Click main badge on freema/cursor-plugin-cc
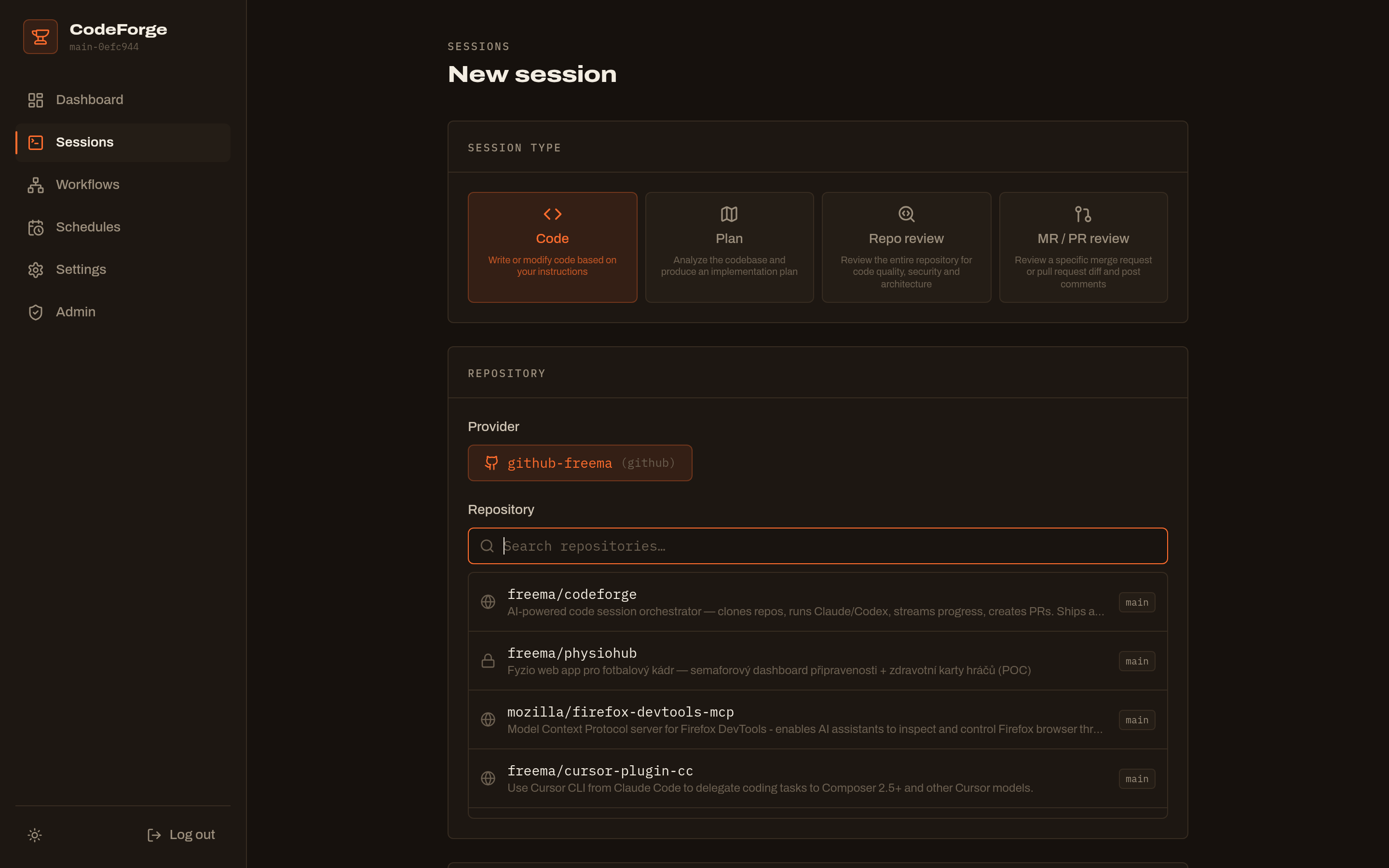Screen dimensions: 1389x868 (x=1136, y=779)
